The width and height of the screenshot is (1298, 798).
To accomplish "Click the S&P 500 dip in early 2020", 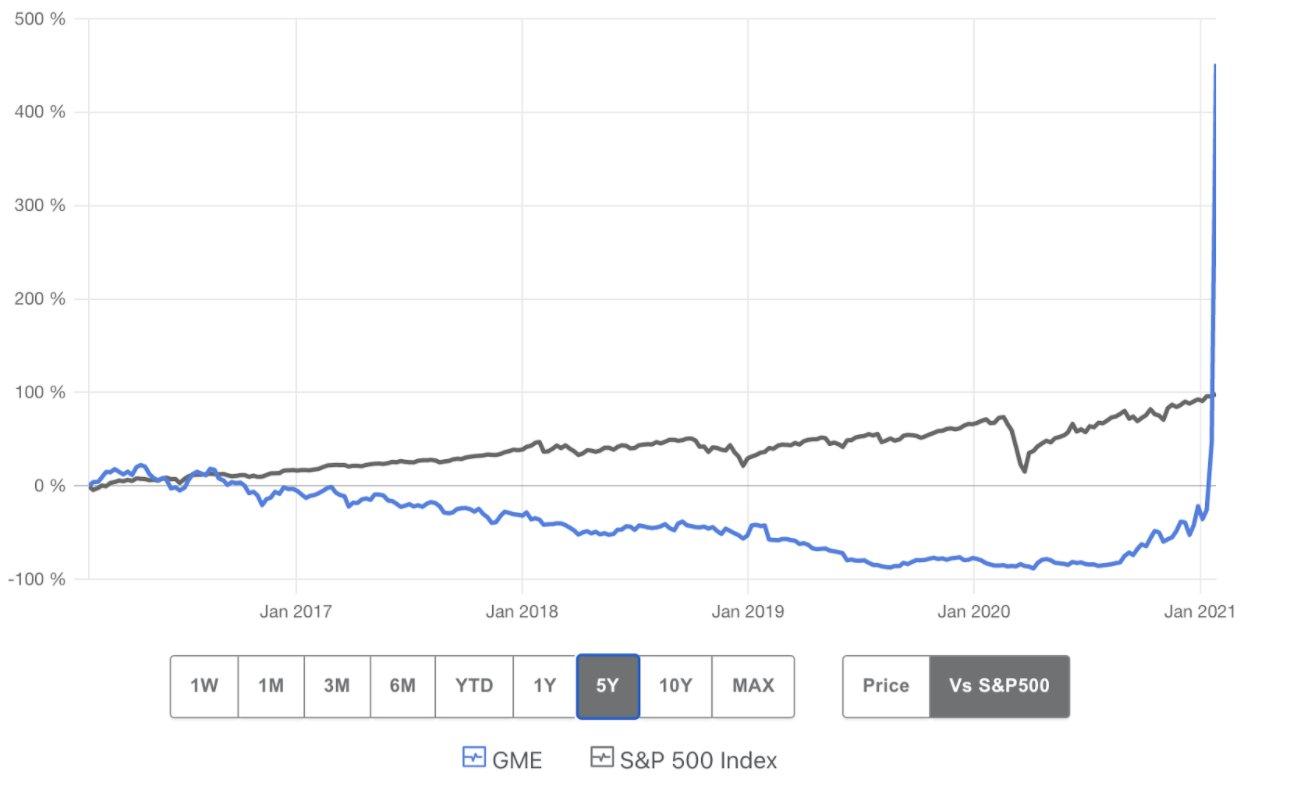I will click(1024, 469).
